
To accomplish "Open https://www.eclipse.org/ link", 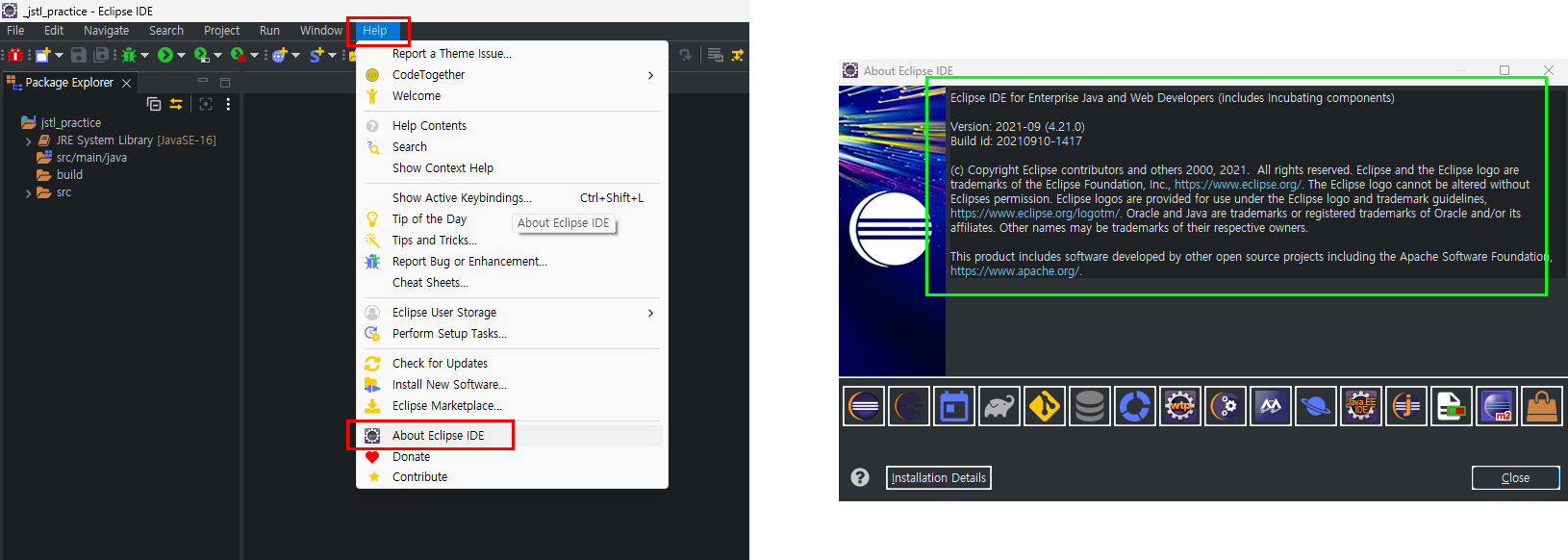I will pos(1237,185).
